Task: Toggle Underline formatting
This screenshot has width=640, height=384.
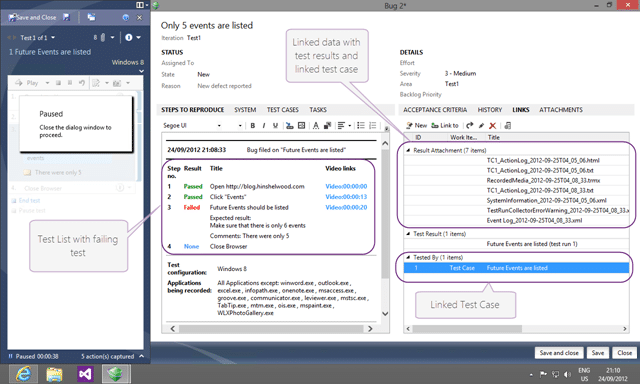Action: tap(275, 126)
